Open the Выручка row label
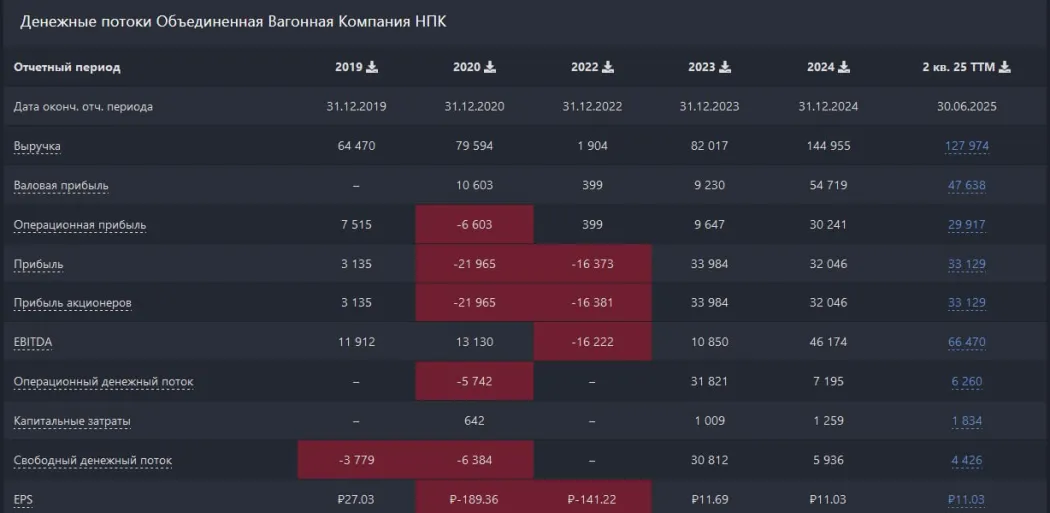Screen dimensions: 1050x513 (37, 146)
